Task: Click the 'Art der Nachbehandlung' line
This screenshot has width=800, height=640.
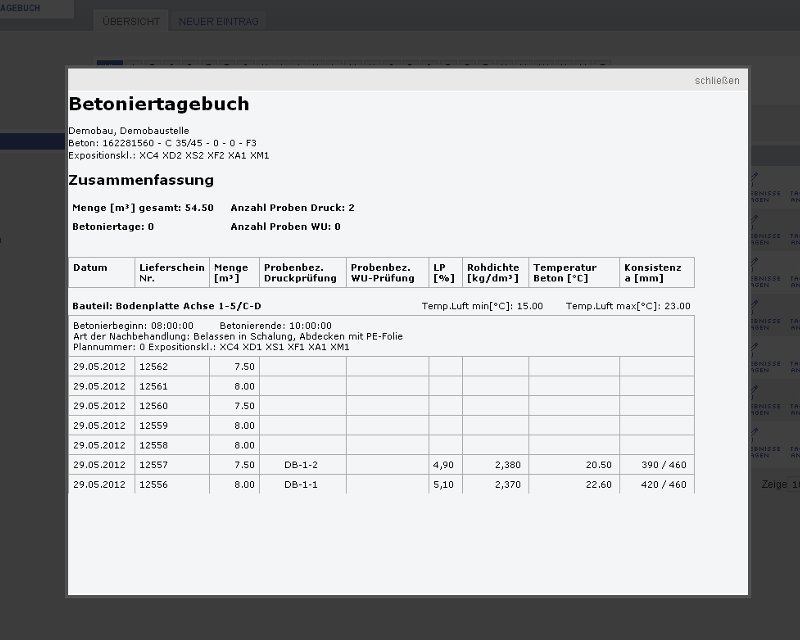Action: [238, 336]
